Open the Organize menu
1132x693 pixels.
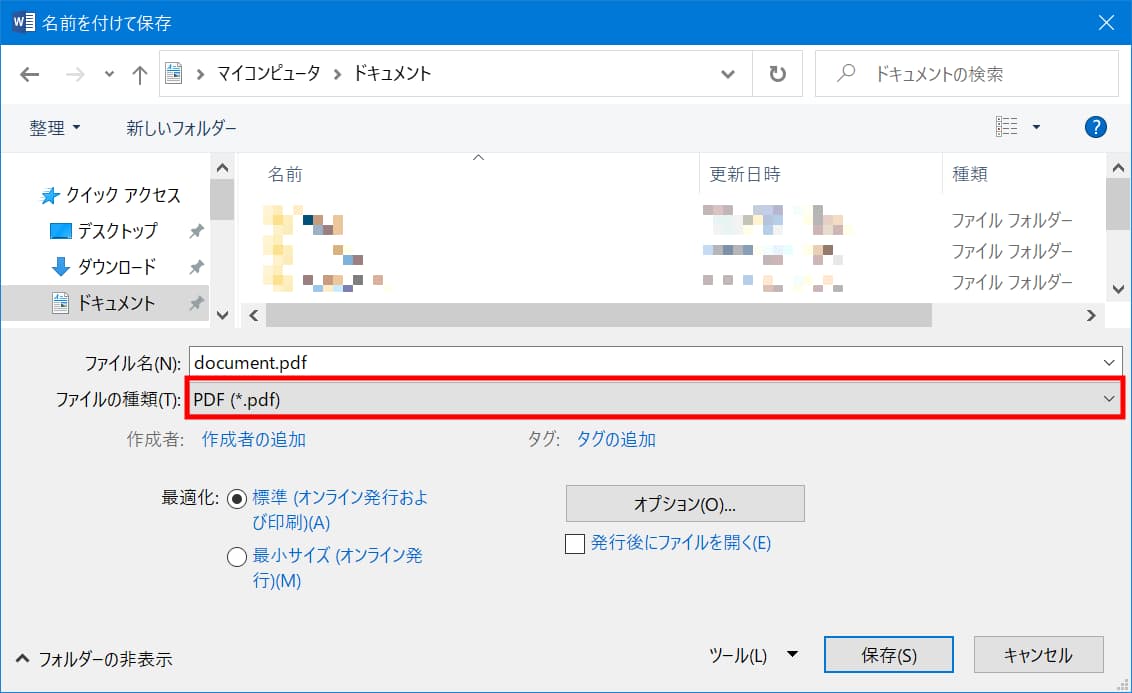click(x=55, y=128)
